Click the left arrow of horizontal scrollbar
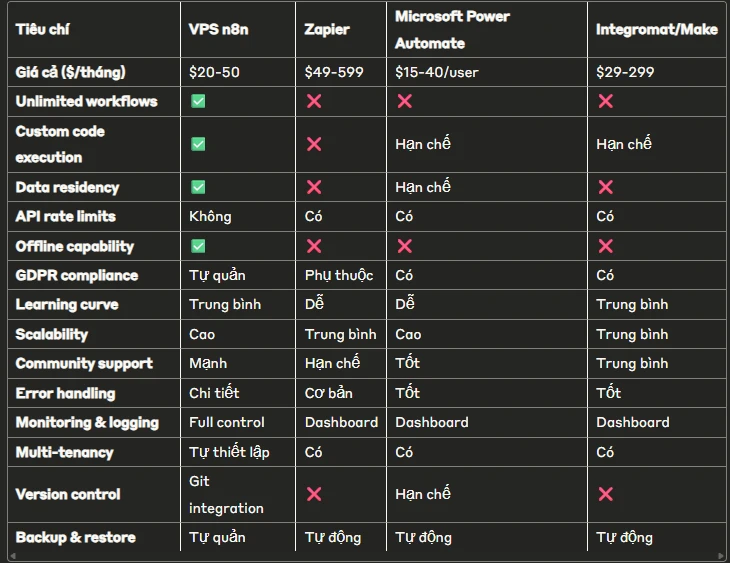 point(13,556)
